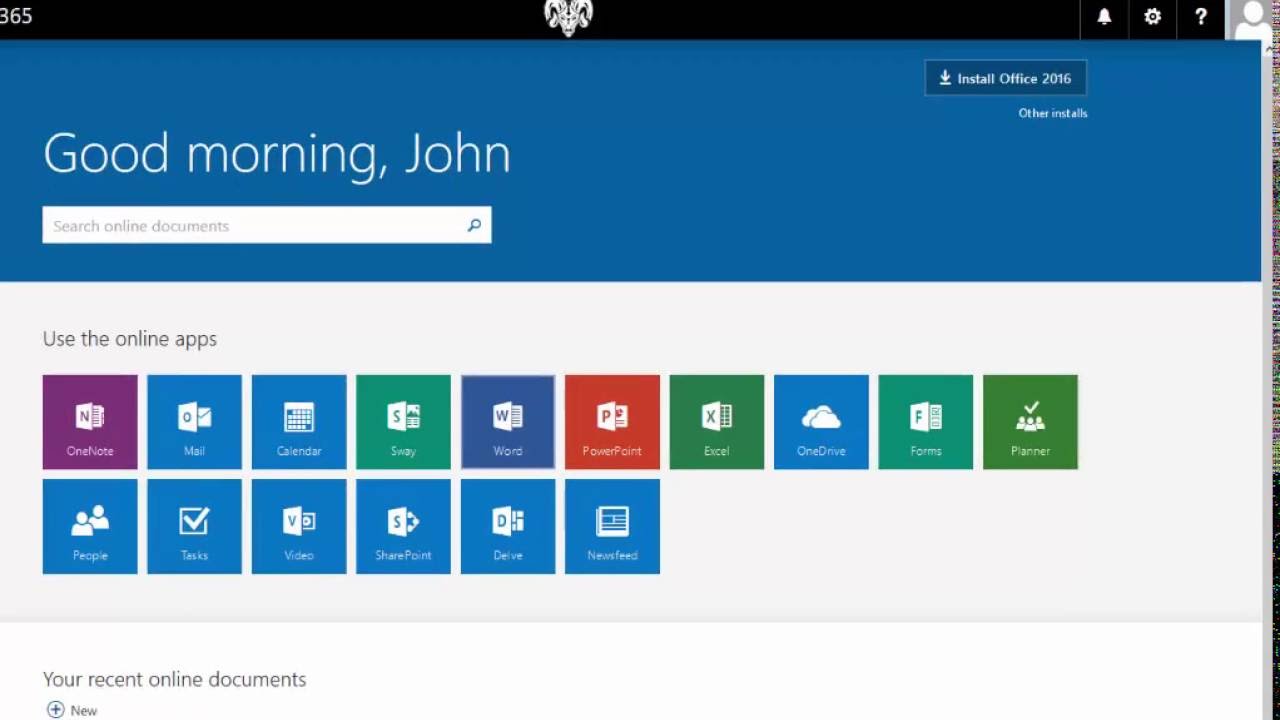Open the Calendar app tile
1280x720 pixels.
299,422
